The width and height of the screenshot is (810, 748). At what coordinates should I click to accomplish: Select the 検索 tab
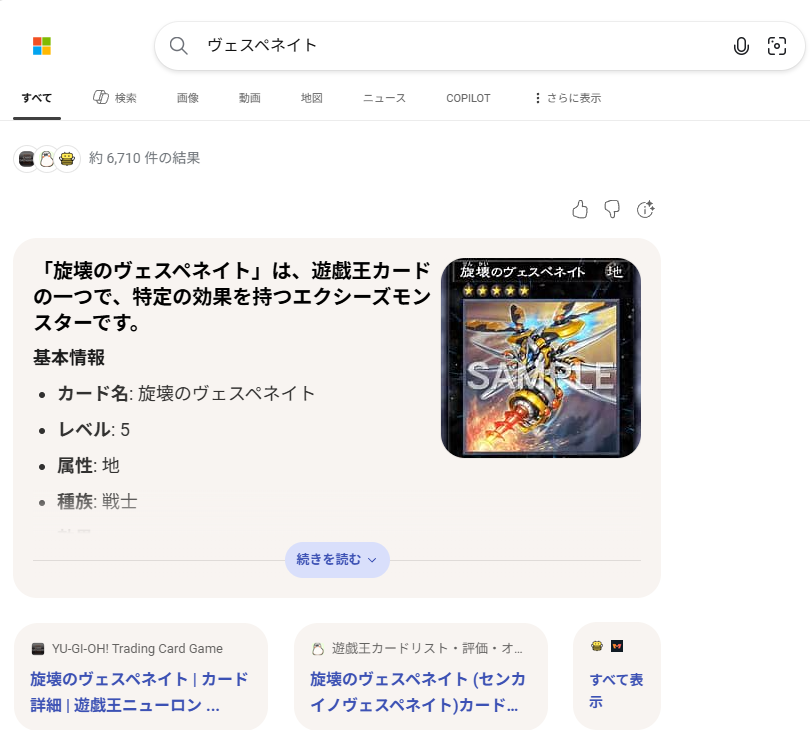(x=115, y=98)
